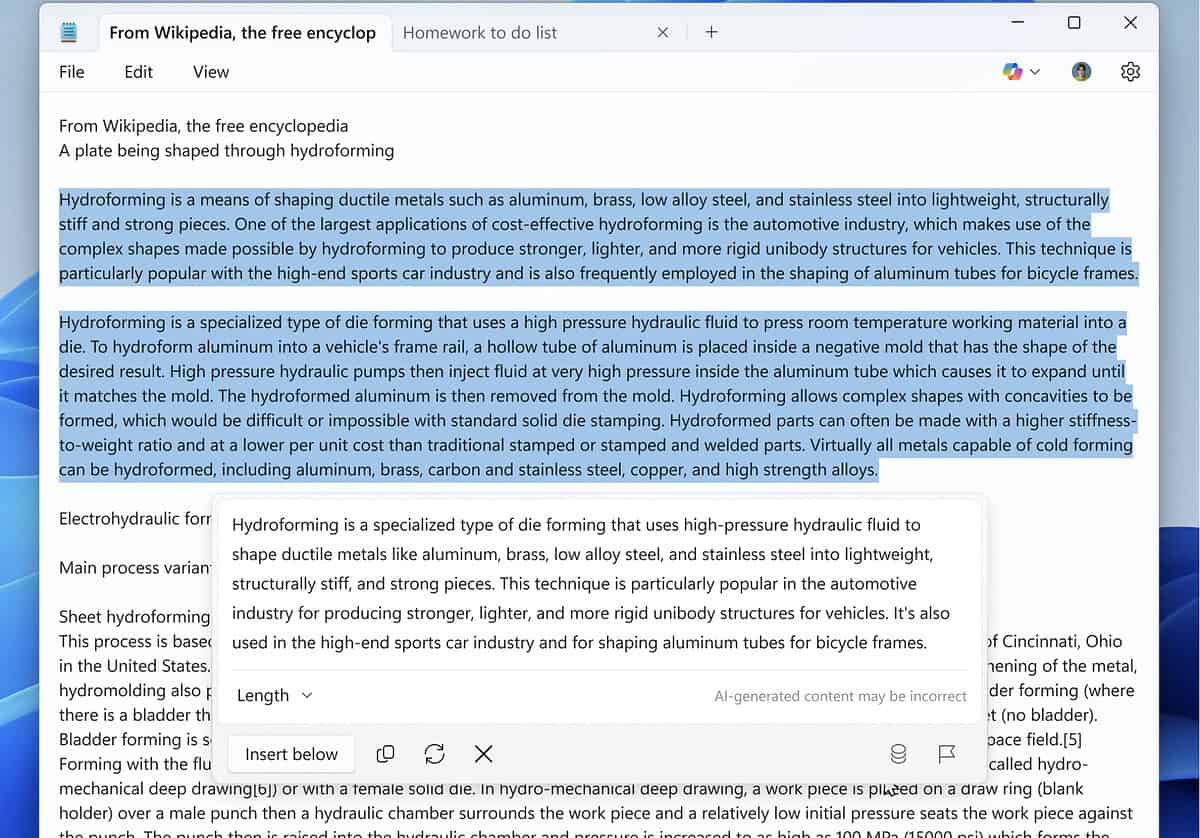Expand the chevron next to Copilot icon
The image size is (1200, 838).
pos(1035,72)
